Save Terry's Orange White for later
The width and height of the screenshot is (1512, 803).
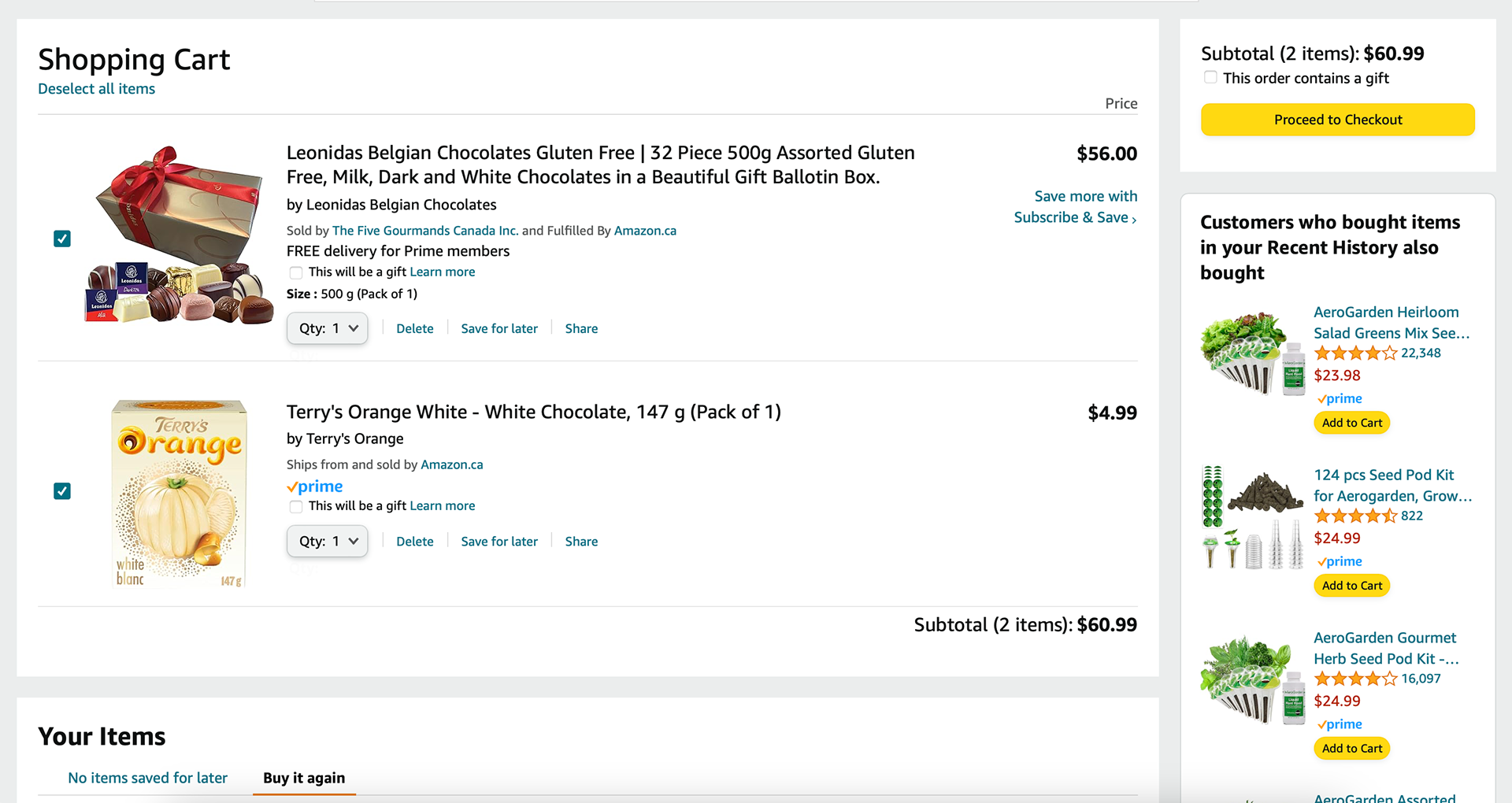[x=499, y=541]
